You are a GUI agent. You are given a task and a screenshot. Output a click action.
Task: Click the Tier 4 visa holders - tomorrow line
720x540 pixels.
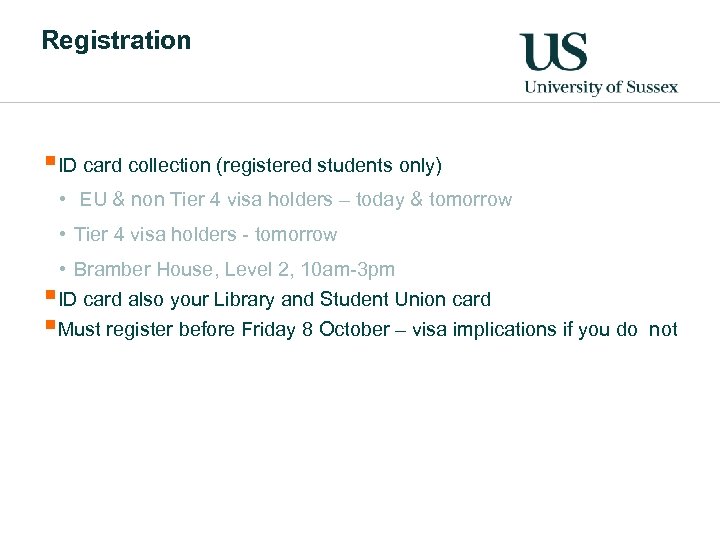click(x=205, y=235)
